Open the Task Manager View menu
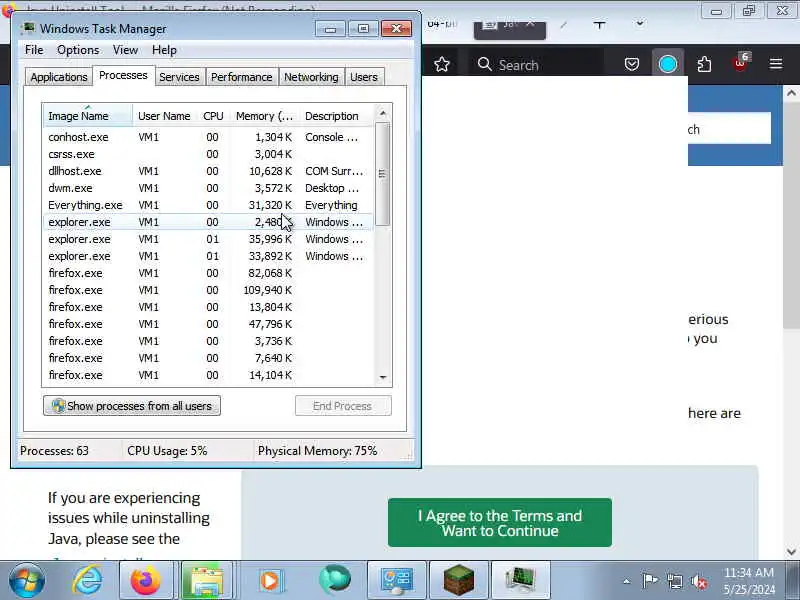Image resolution: width=800 pixels, height=600 pixels. [126, 50]
